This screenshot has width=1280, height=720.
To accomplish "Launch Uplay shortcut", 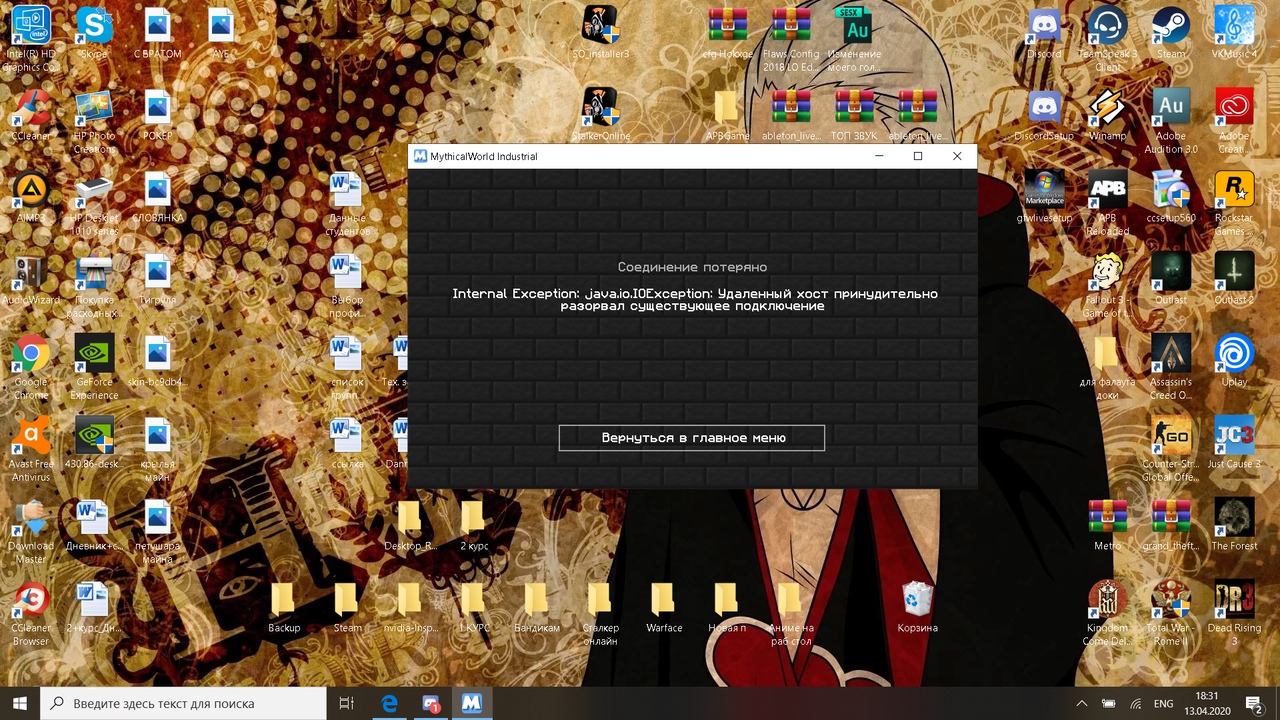I will point(1234,361).
